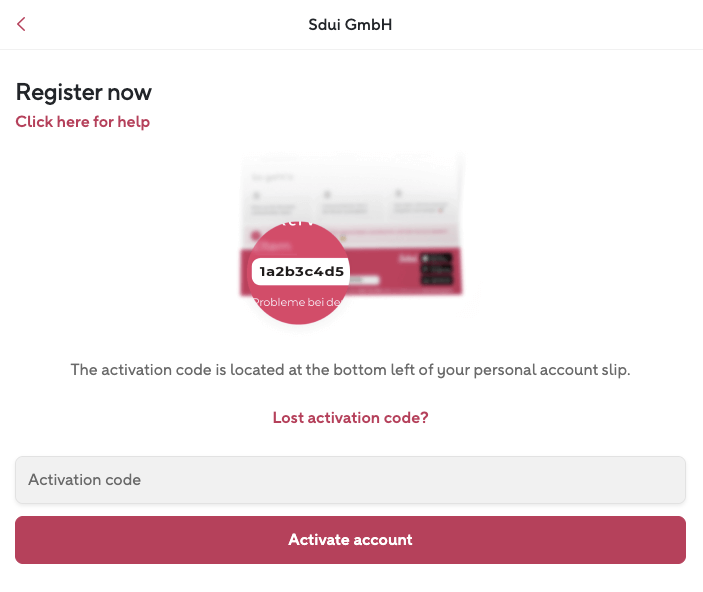This screenshot has height=592, width=703.
Task: Click the activation code location instruction text
Action: click(x=350, y=370)
